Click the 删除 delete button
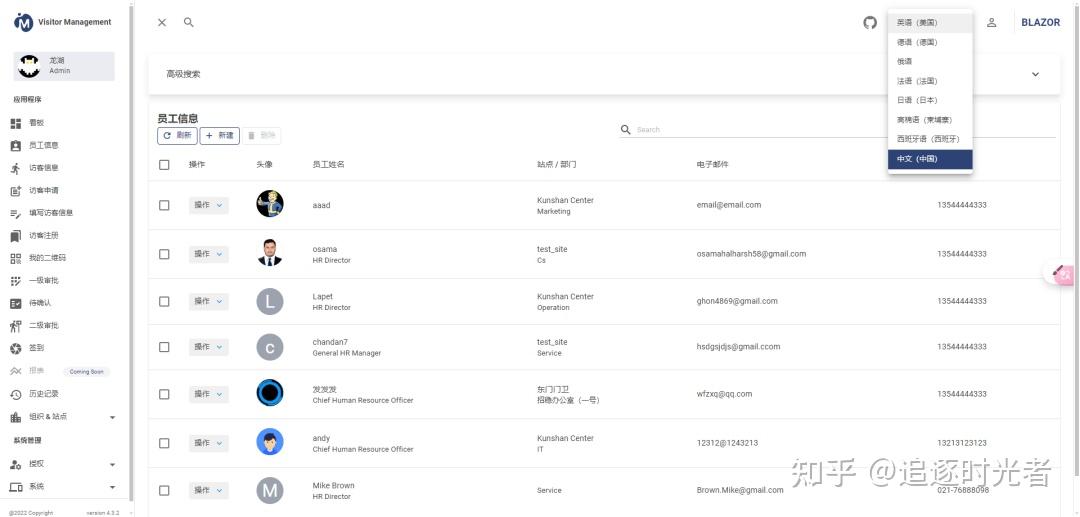 [262, 136]
